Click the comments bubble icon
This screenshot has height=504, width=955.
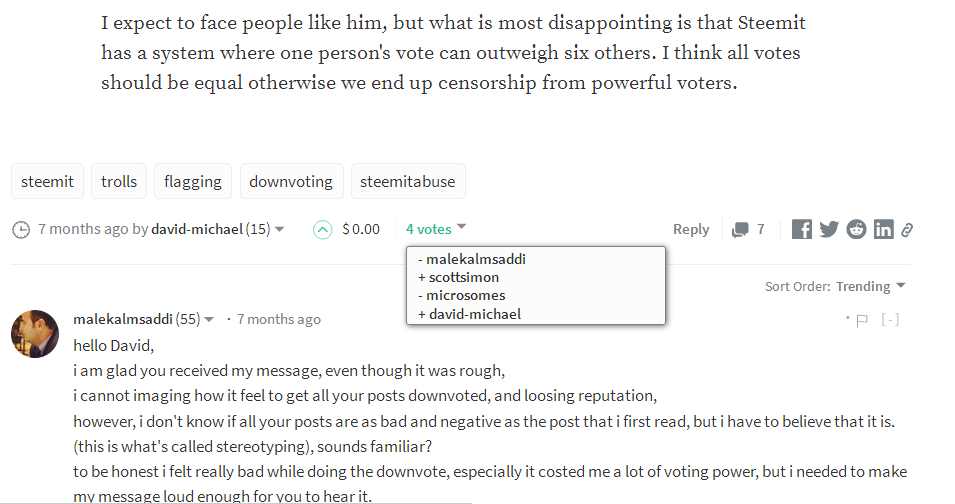(741, 230)
